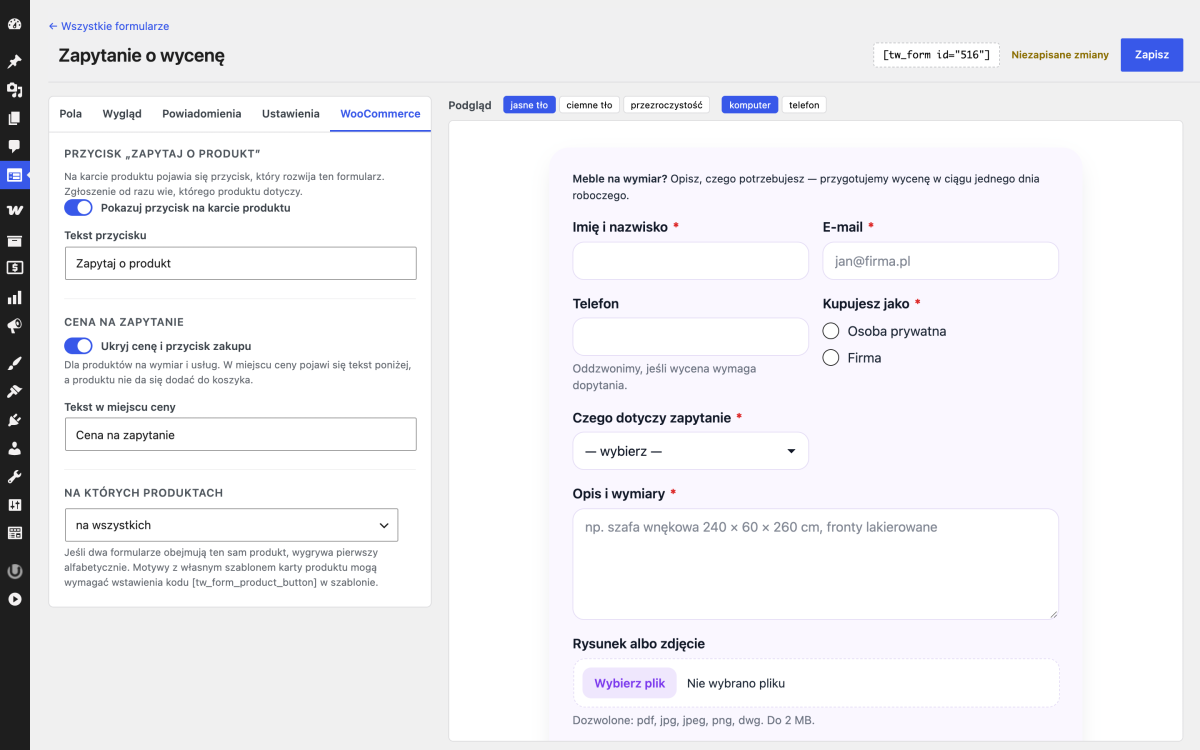Screen dimensions: 1200x750
Task: Toggle 'Ukryj cenę i przycisk zakupu' switch
Action: [x=78, y=346]
